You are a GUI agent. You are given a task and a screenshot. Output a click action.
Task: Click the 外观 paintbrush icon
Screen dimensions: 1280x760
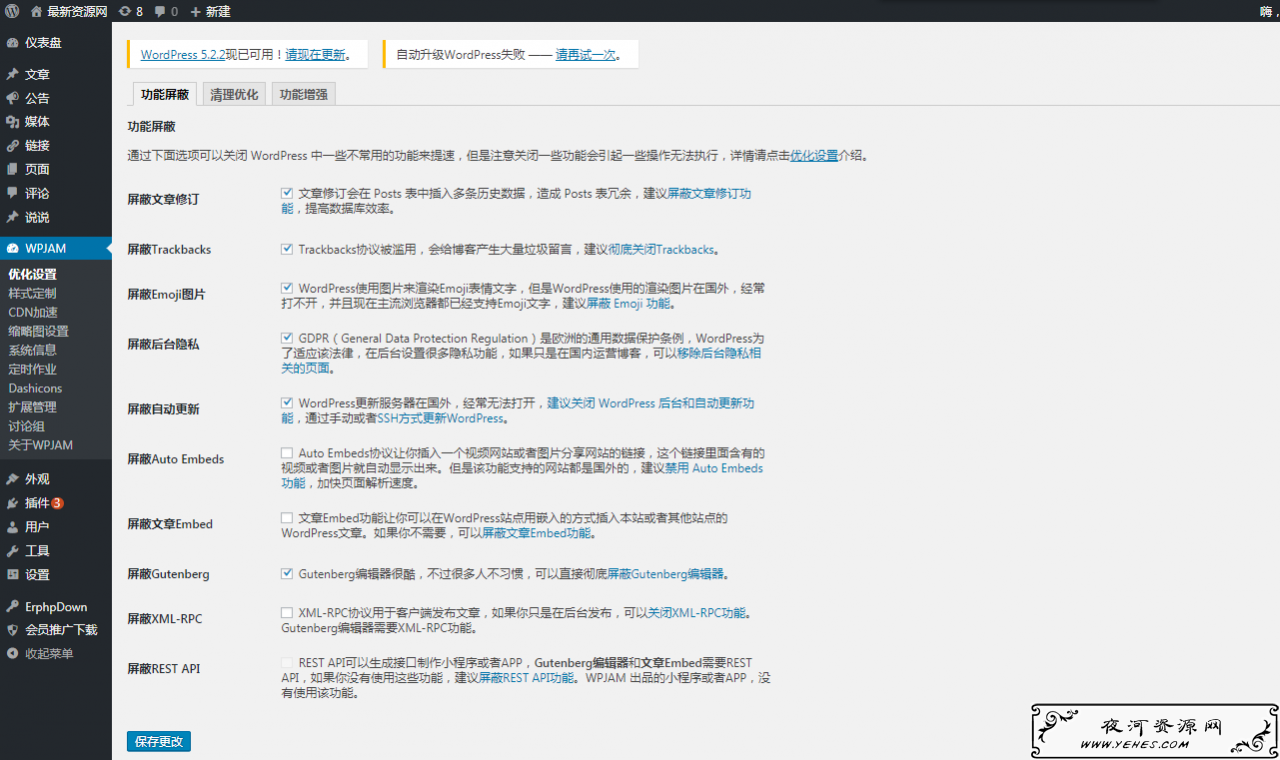tap(12, 479)
